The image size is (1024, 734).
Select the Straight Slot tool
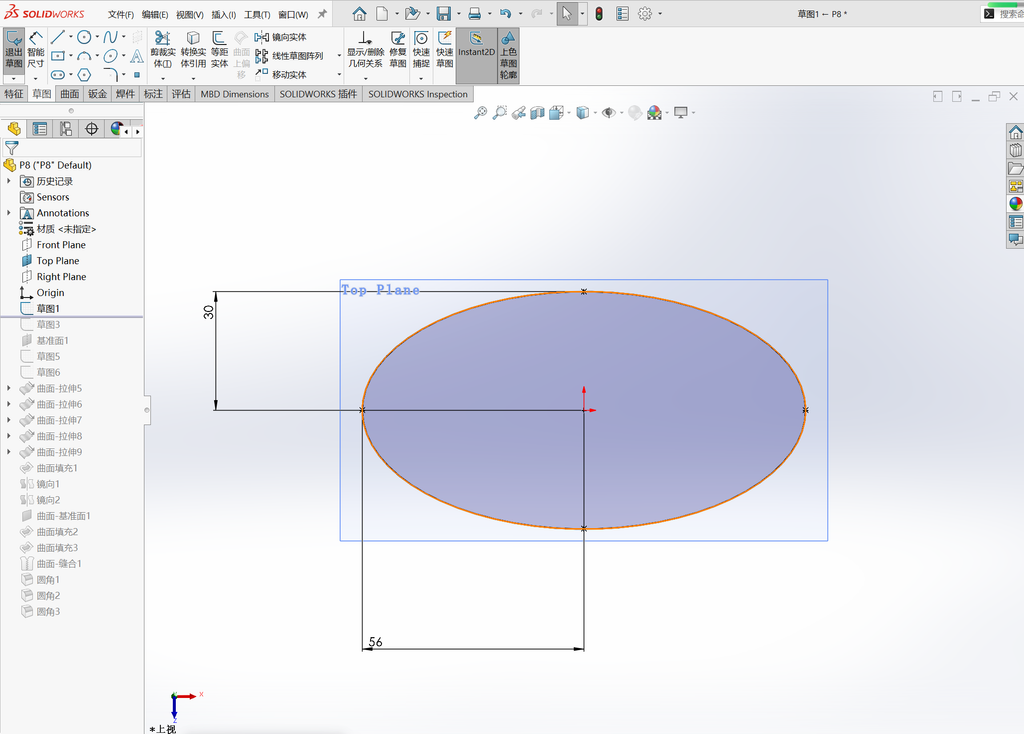pos(58,74)
